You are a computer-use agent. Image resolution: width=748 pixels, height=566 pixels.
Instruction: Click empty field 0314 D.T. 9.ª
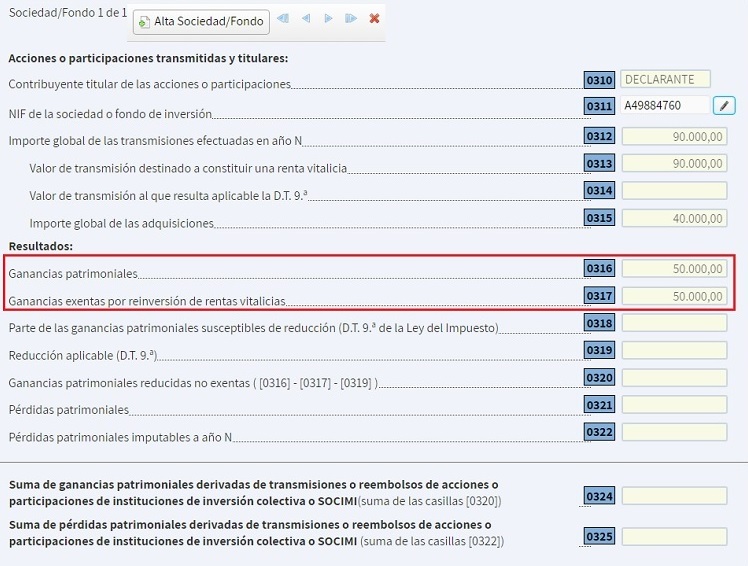click(675, 190)
